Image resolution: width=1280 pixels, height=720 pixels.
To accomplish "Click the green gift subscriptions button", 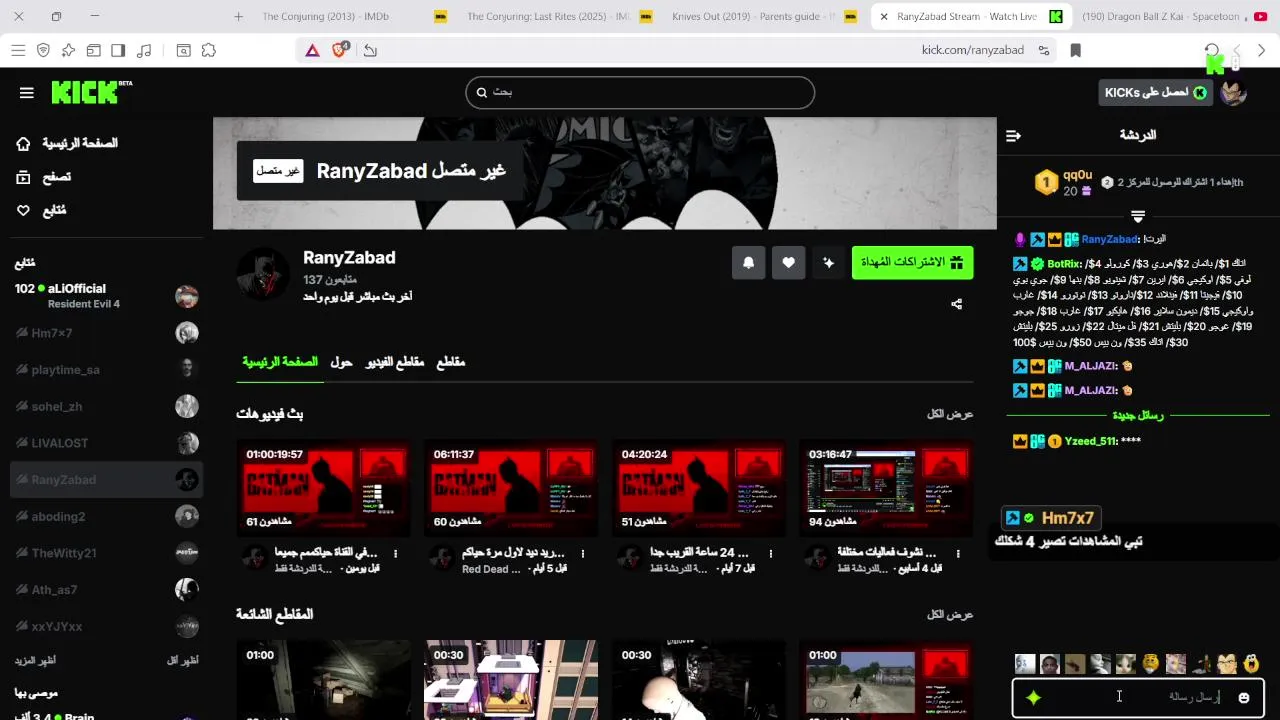I will coord(912,263).
